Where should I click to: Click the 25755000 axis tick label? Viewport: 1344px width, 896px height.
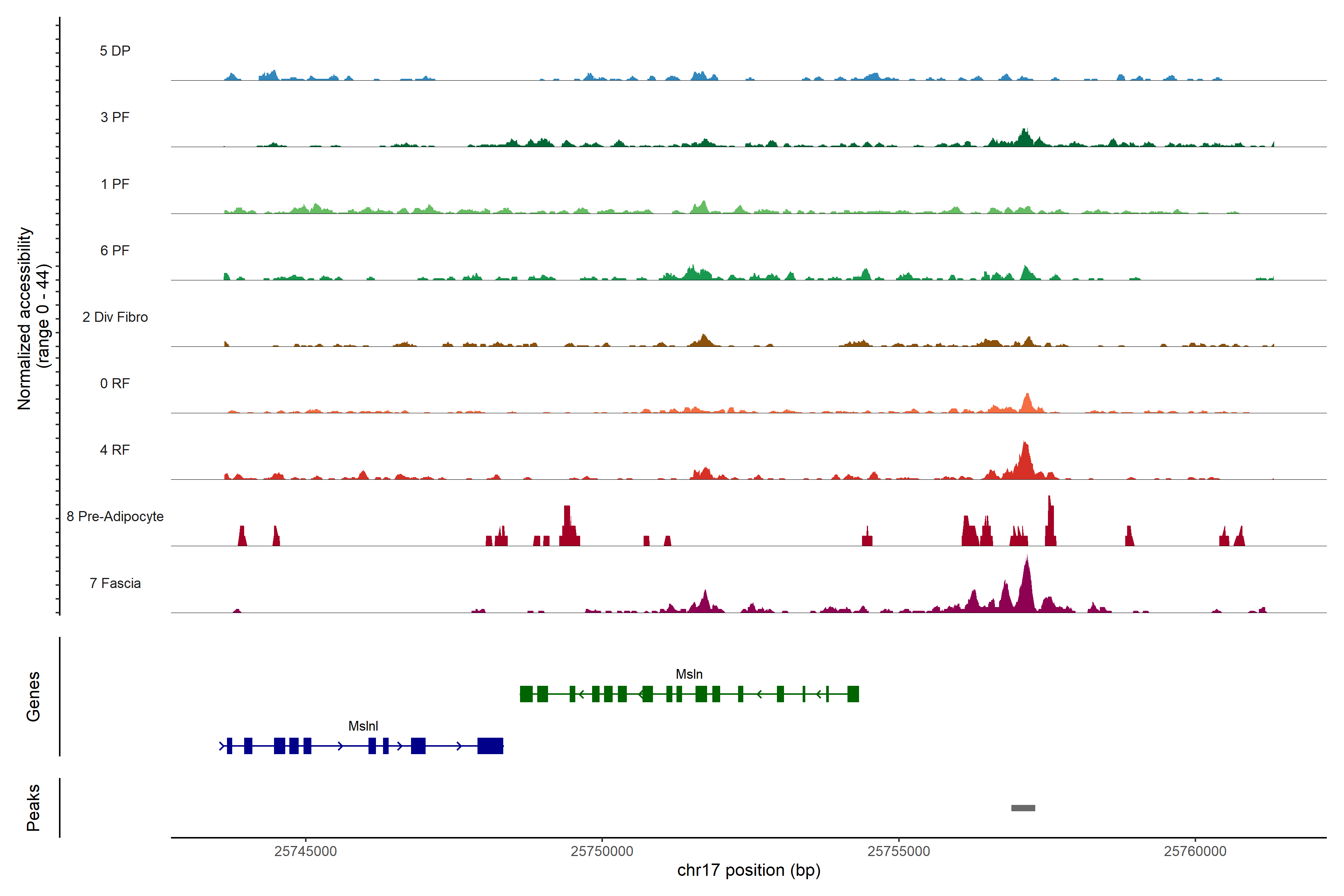pos(899,852)
